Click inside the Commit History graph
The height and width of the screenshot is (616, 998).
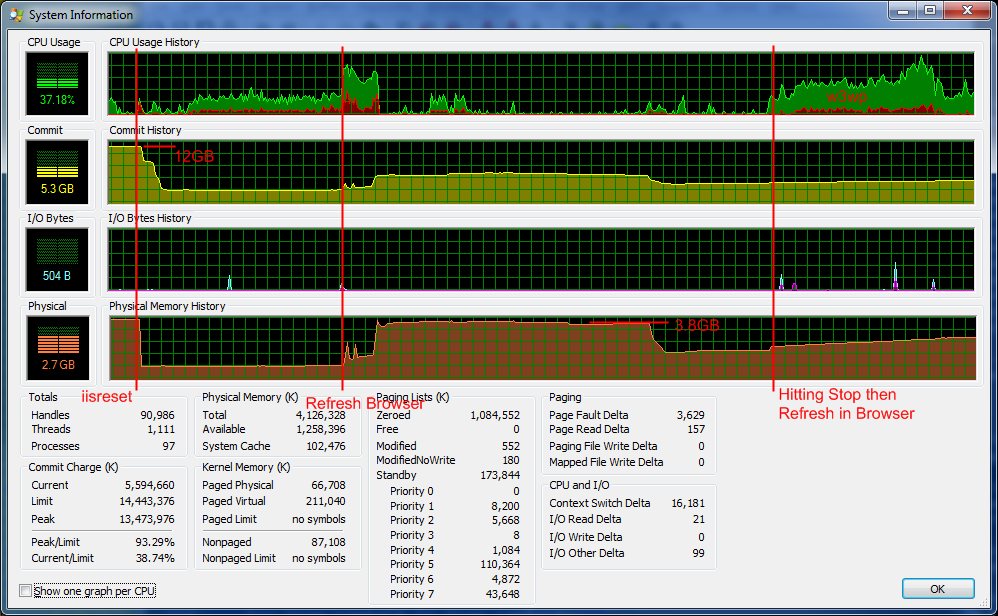point(540,171)
